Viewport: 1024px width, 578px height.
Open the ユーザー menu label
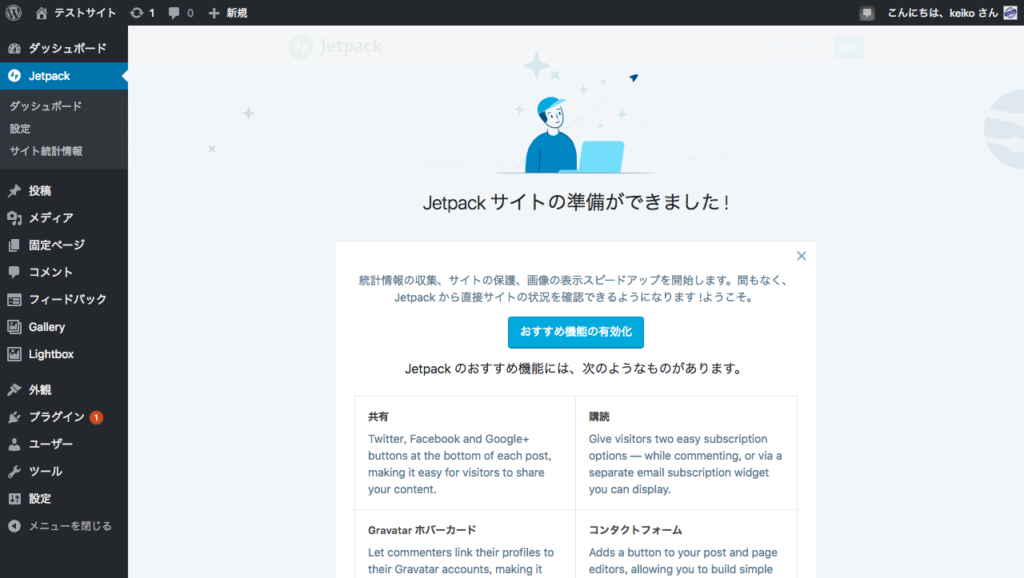coord(51,444)
